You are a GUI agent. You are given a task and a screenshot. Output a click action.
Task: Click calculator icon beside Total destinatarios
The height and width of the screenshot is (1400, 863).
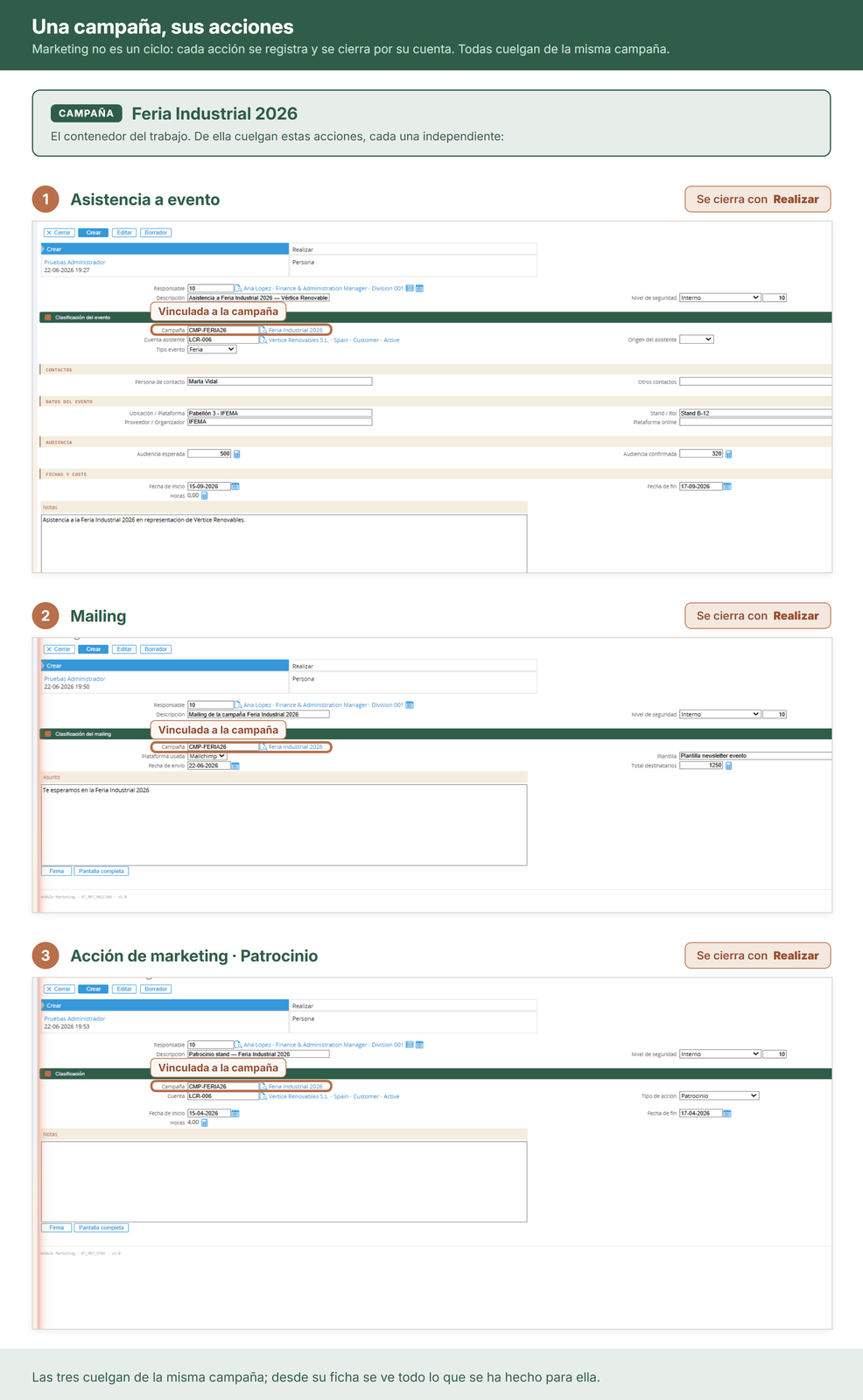[729, 766]
